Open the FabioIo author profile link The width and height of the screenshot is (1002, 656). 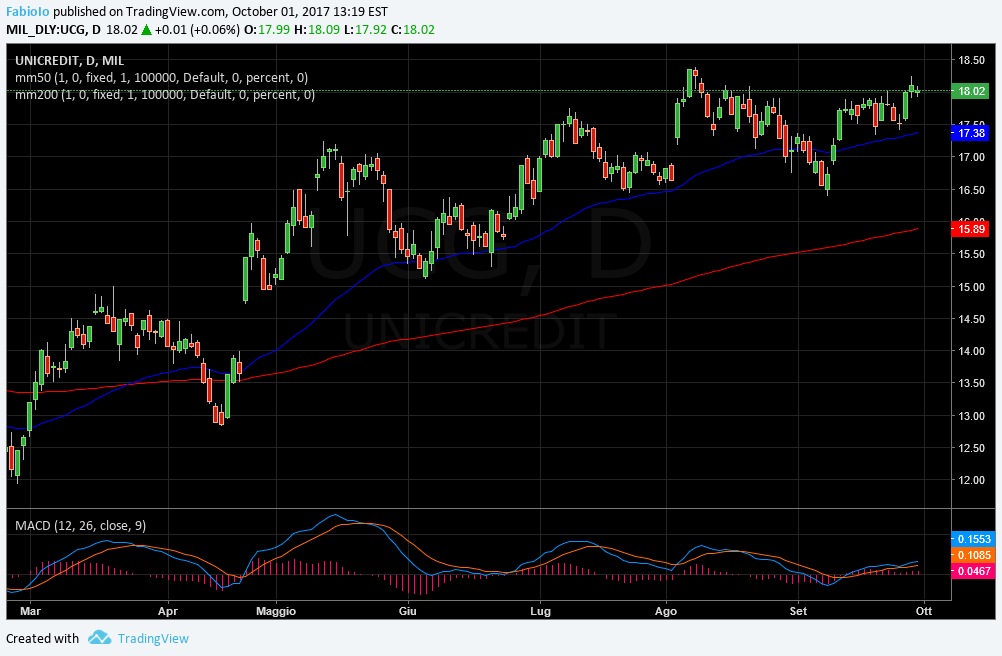coord(28,11)
